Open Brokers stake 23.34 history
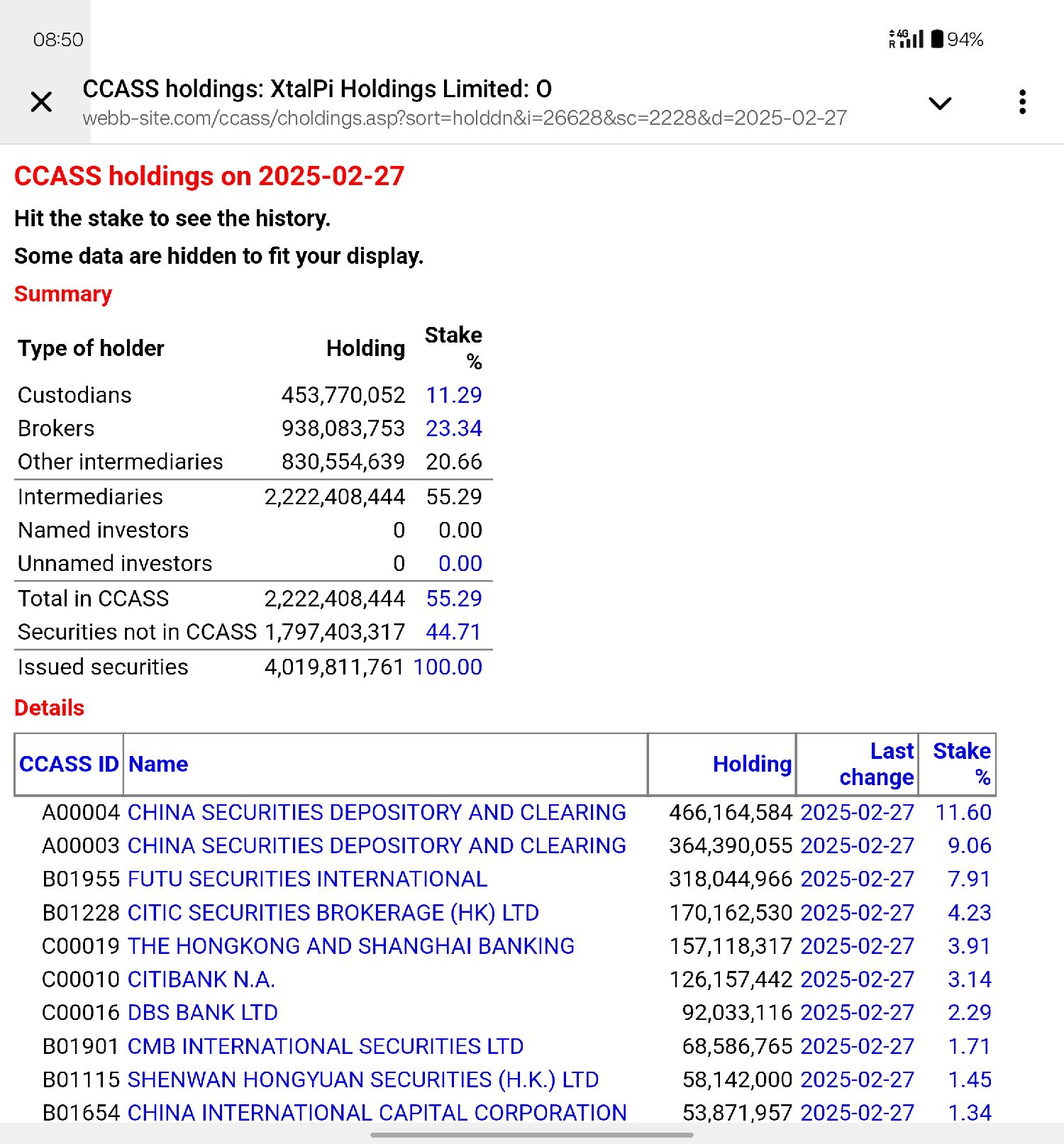The height and width of the screenshot is (1144, 1064). pyautogui.click(x=453, y=428)
